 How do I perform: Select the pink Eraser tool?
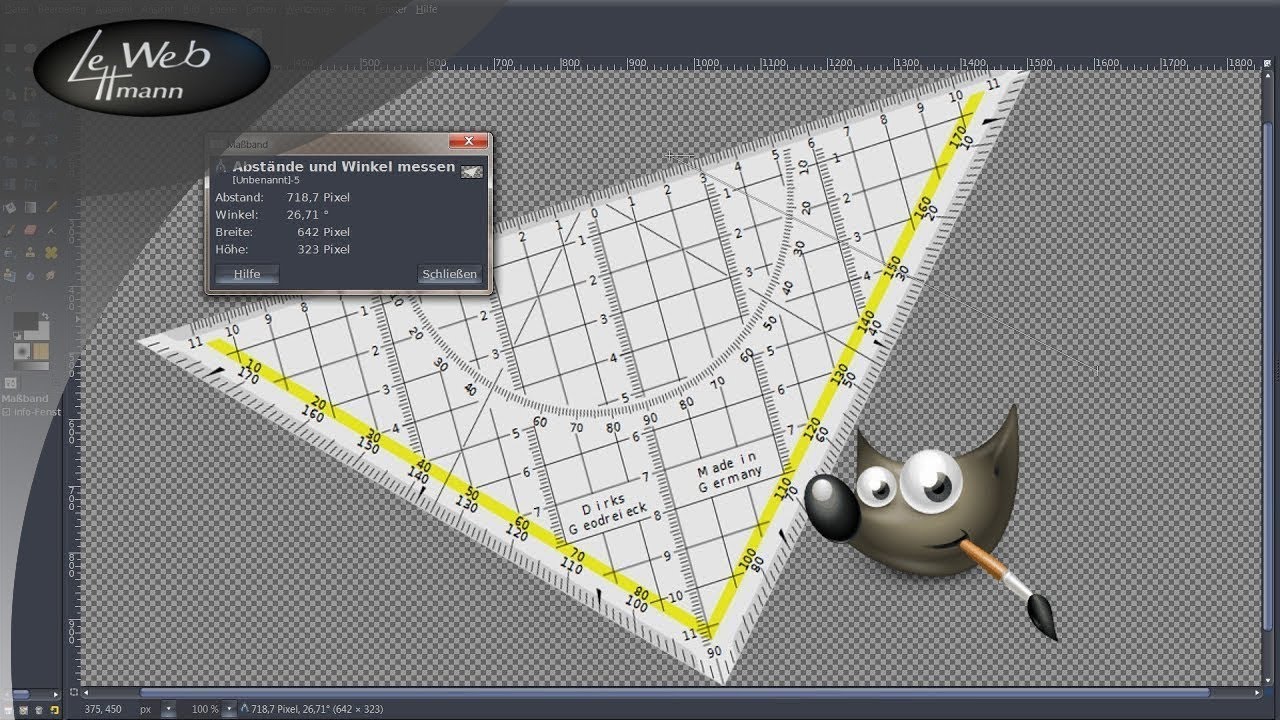[31, 229]
